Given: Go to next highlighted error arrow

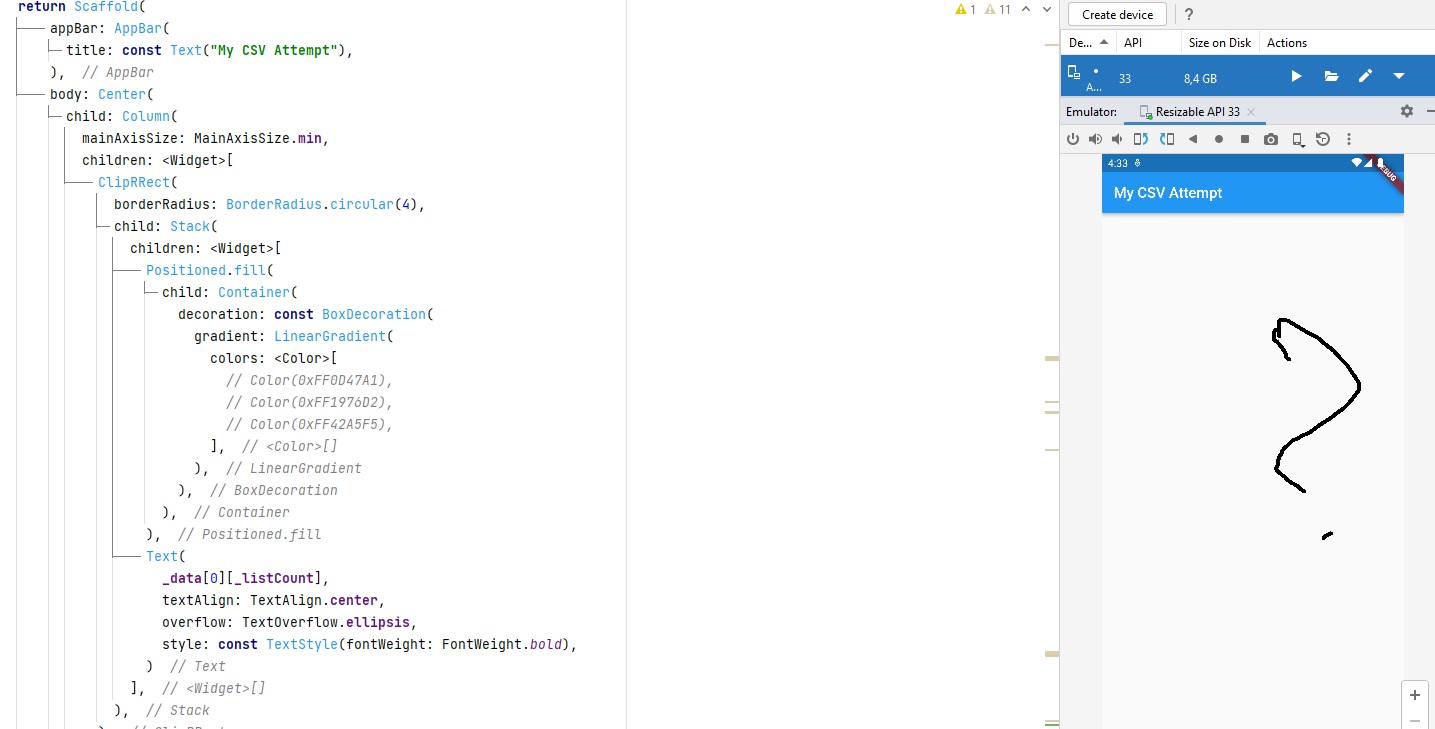Looking at the screenshot, I should coord(1047,9).
